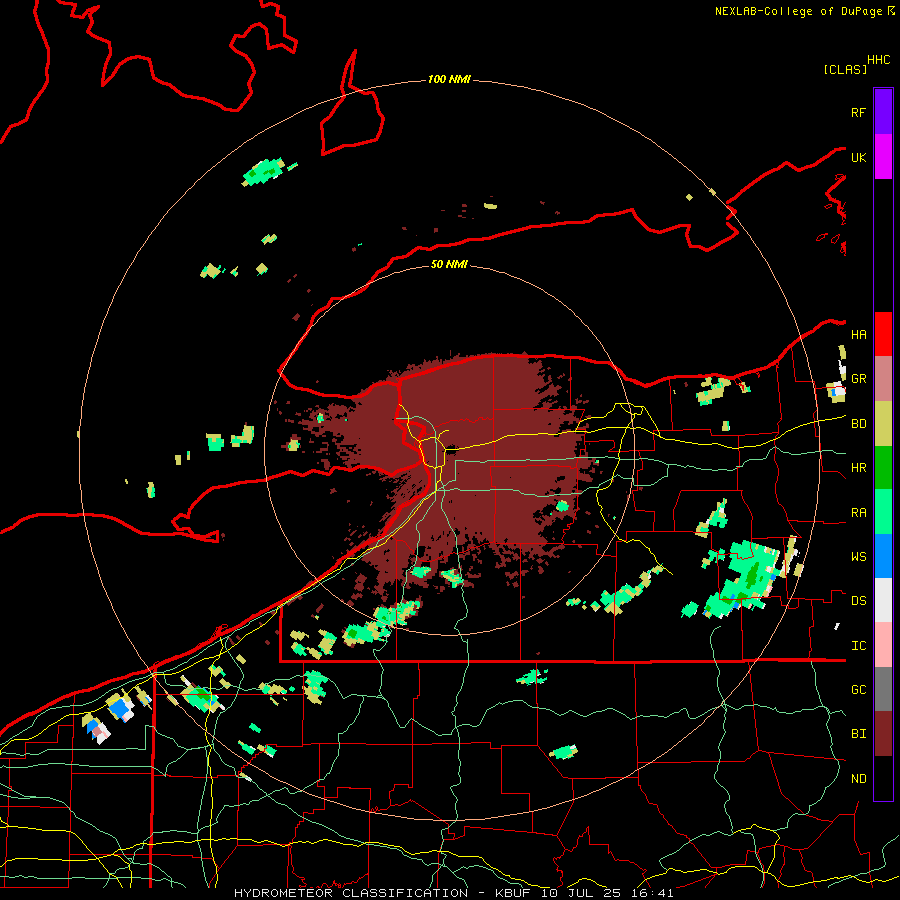Click the 'HR' legend label

pos(858,468)
